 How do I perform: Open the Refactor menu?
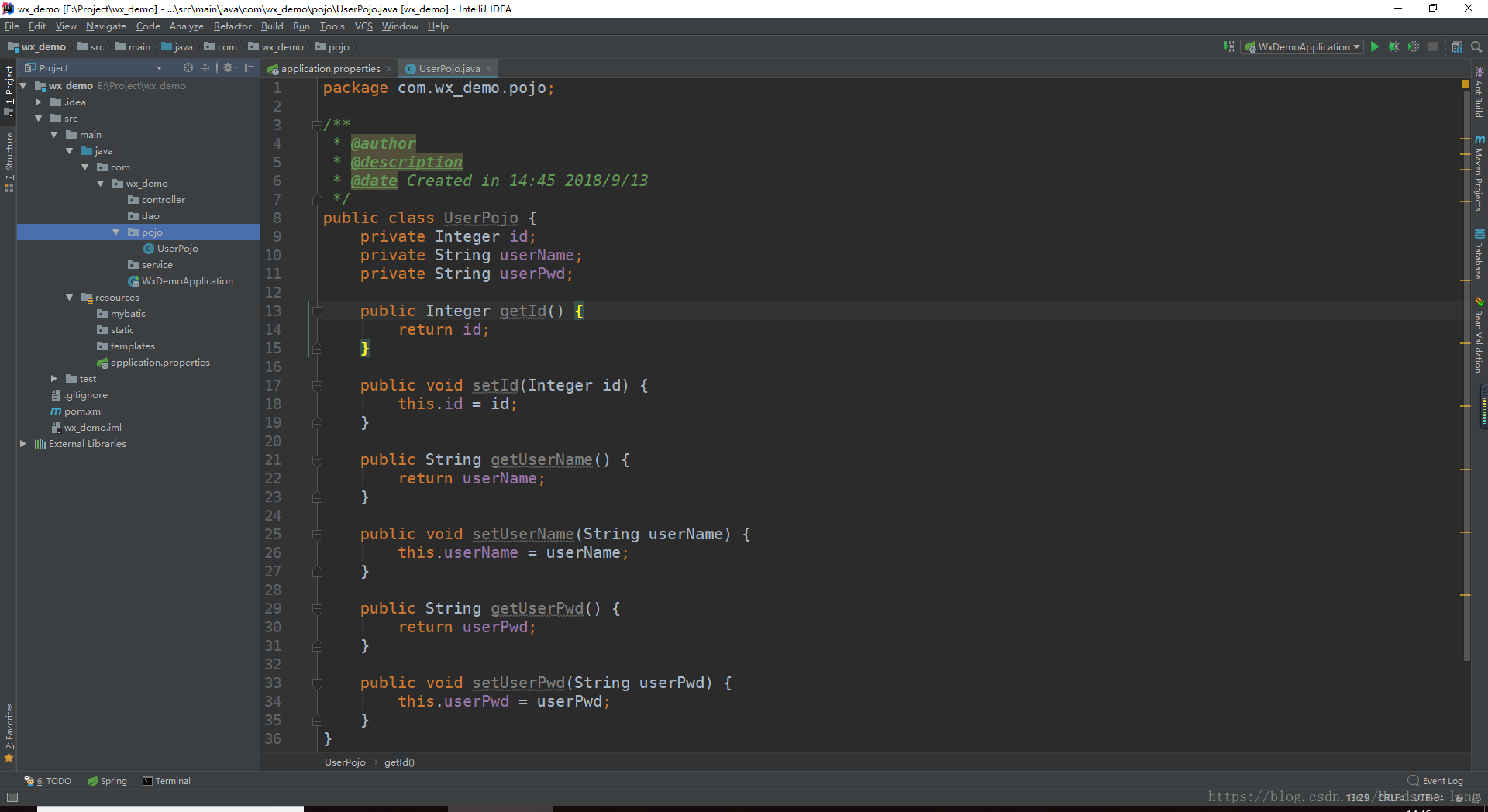(232, 26)
